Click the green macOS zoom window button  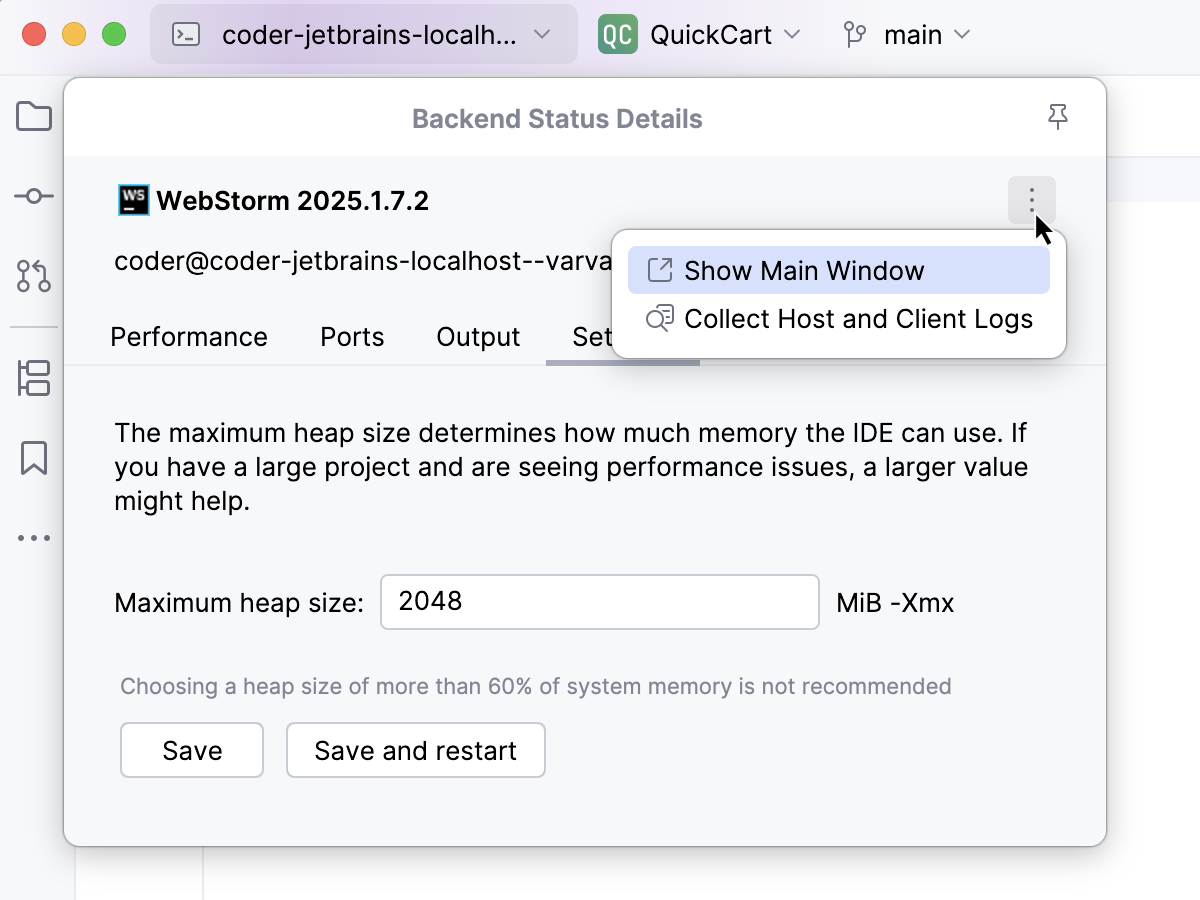click(114, 35)
